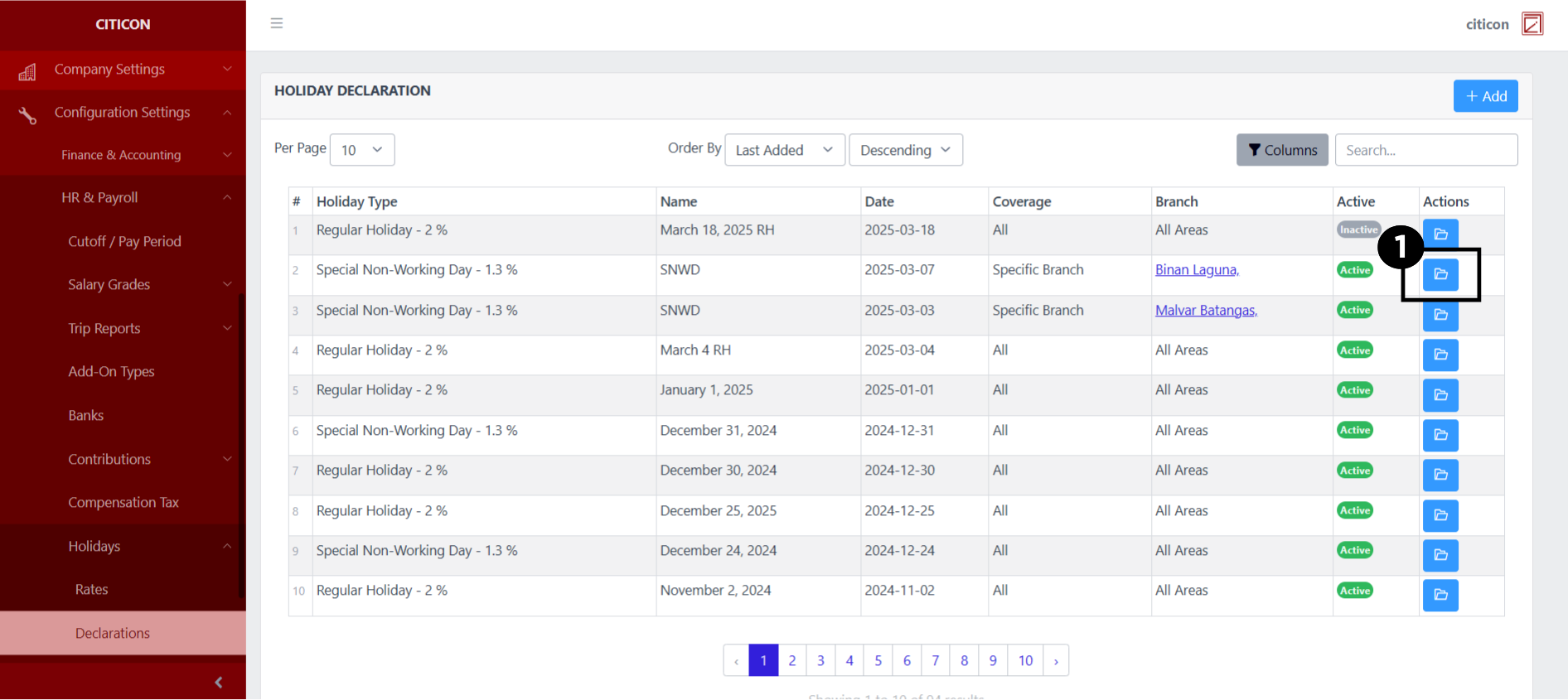Click the Inactive status badge in row 1
This screenshot has width=1568, height=700.
point(1358,230)
